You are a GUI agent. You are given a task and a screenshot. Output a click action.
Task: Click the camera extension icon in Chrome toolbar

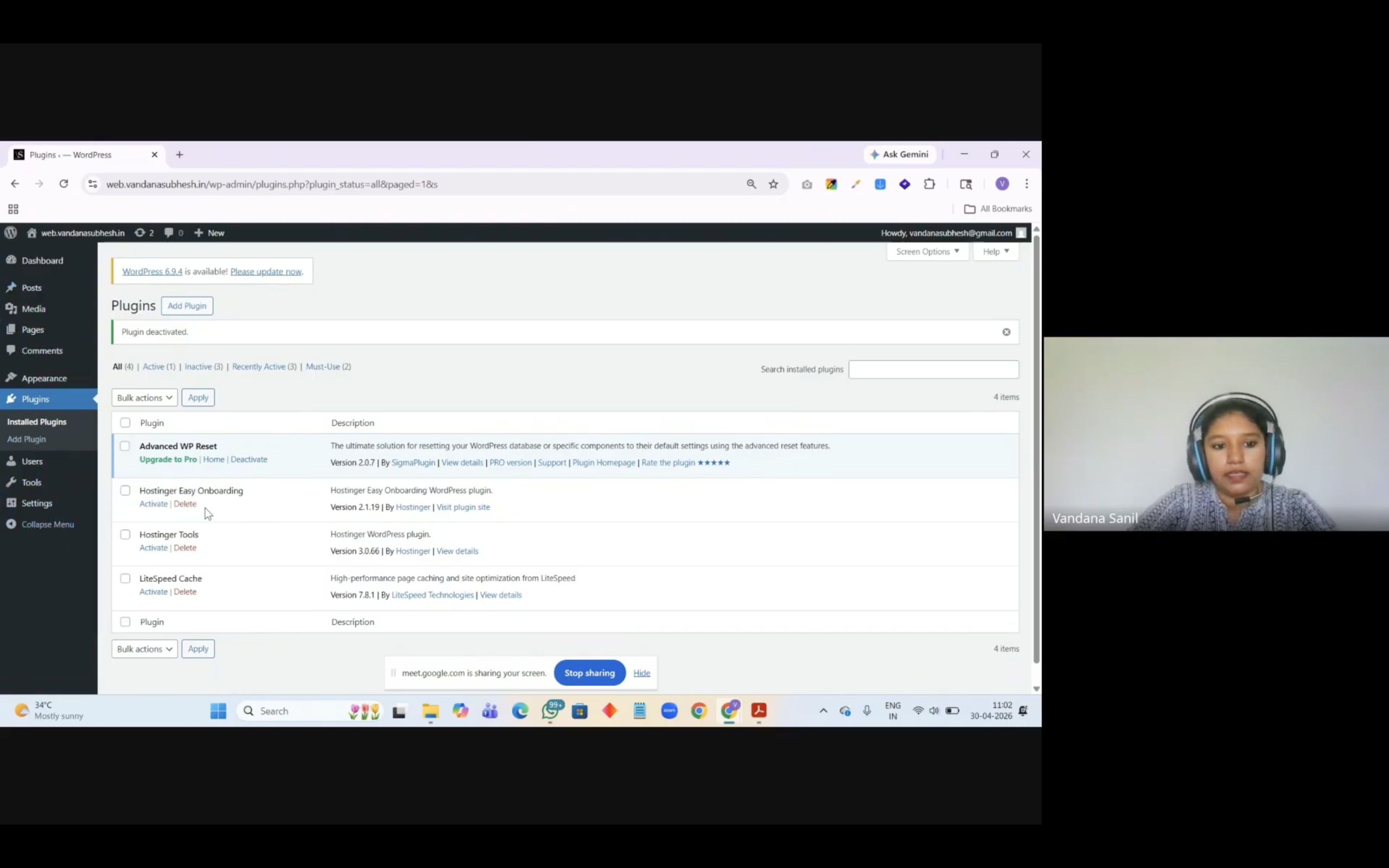pos(807,184)
